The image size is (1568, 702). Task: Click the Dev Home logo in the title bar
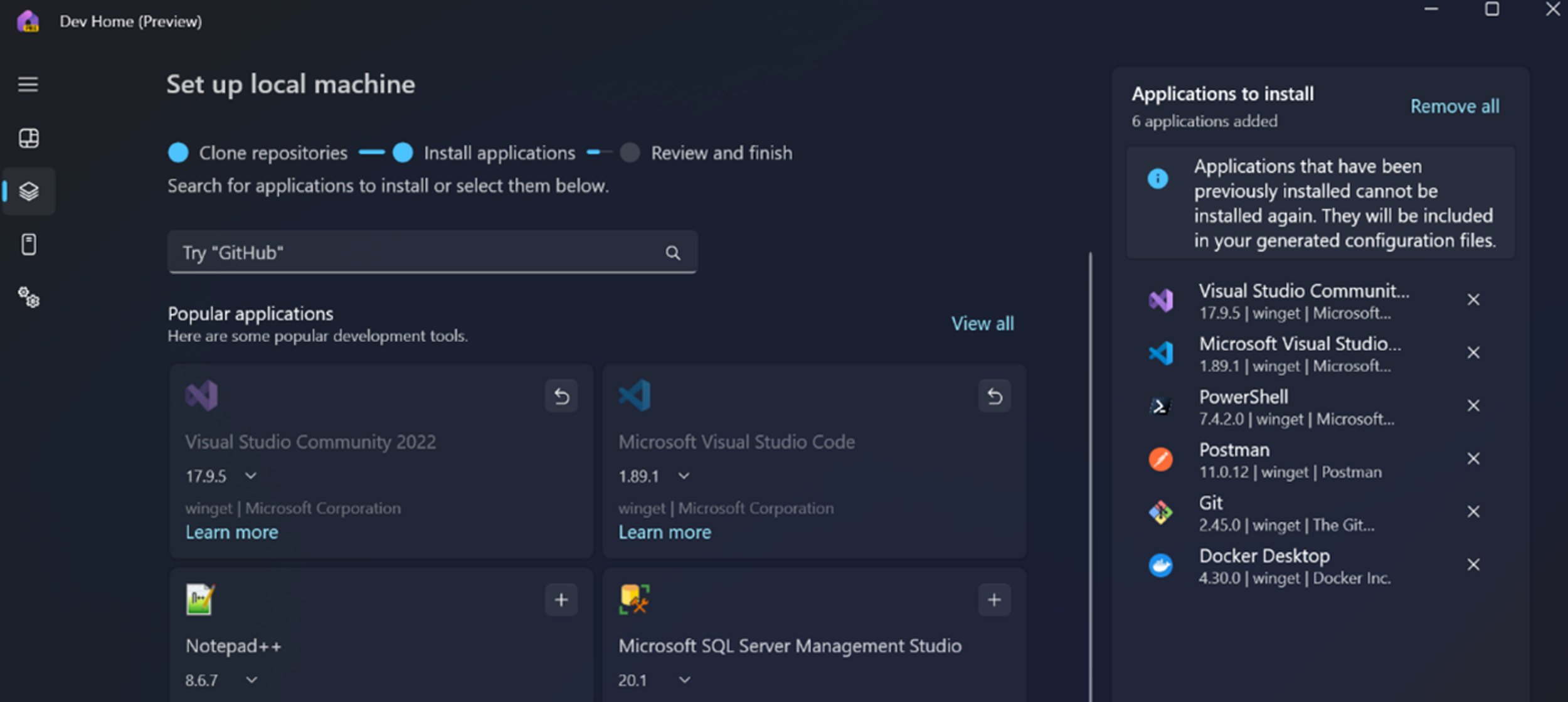point(28,21)
